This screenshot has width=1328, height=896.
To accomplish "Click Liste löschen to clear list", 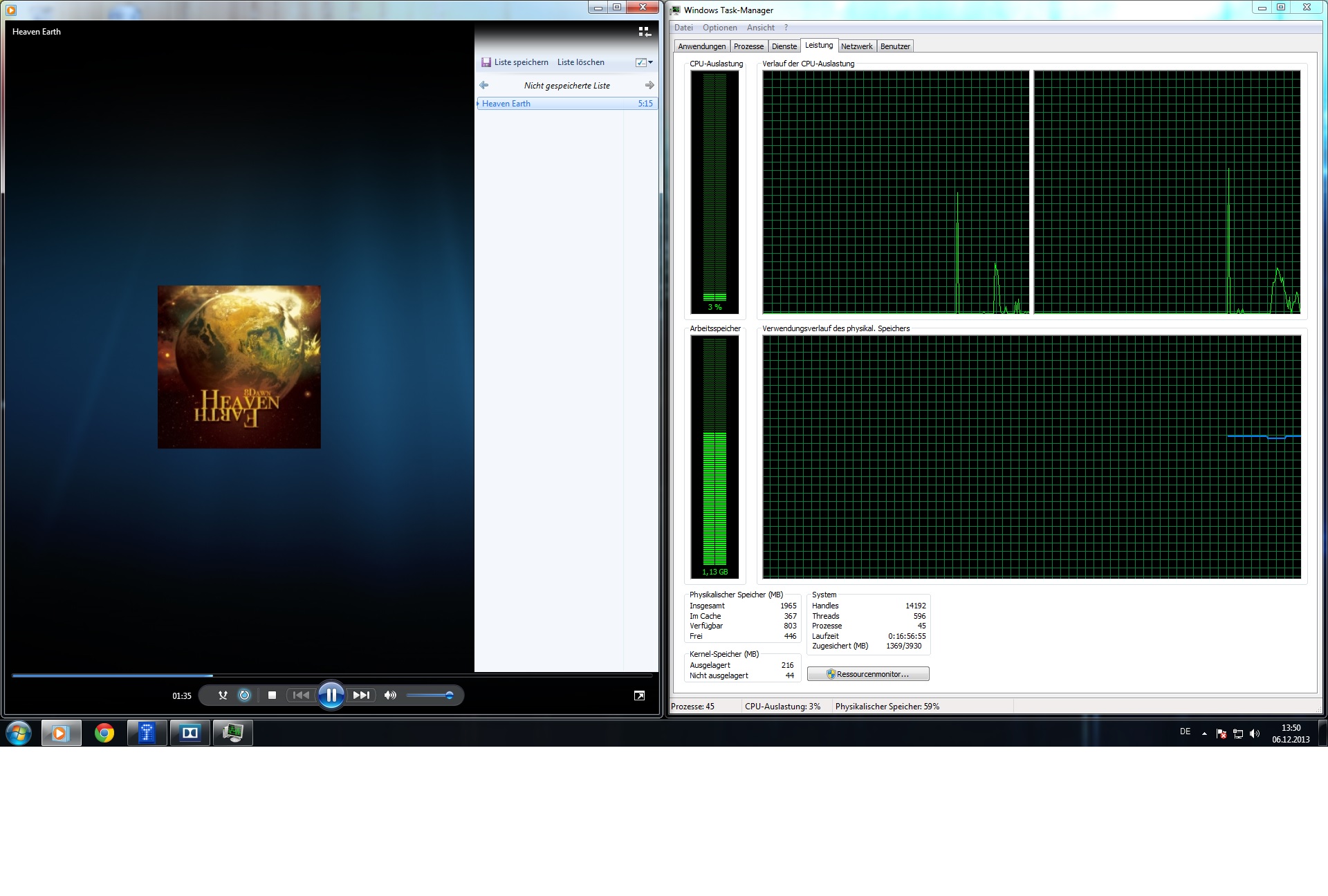I will (x=580, y=62).
